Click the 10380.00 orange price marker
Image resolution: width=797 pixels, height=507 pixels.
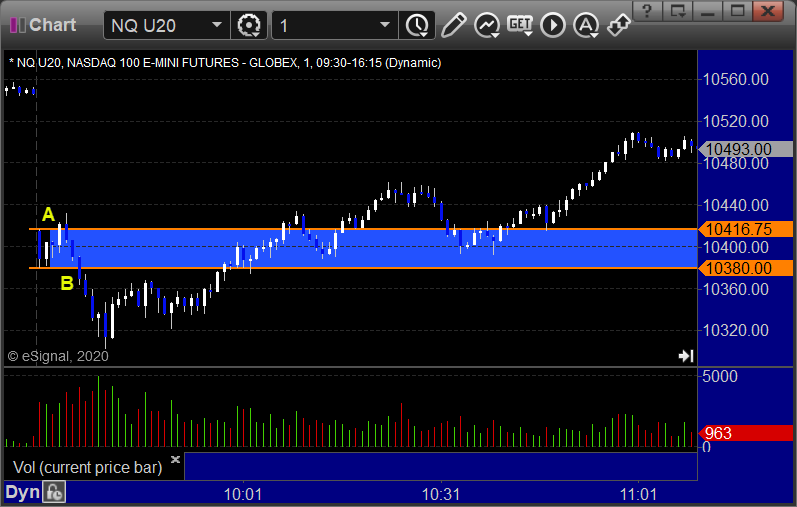pyautogui.click(x=746, y=268)
